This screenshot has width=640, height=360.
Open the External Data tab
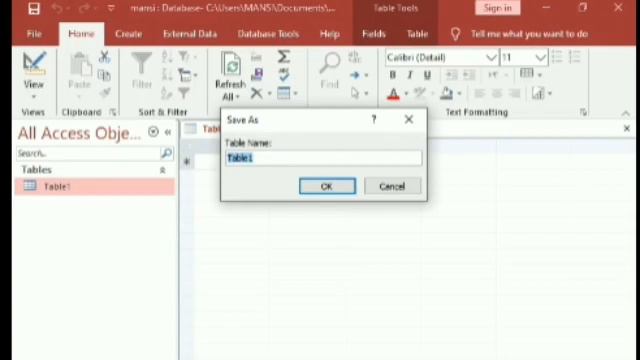[190, 34]
